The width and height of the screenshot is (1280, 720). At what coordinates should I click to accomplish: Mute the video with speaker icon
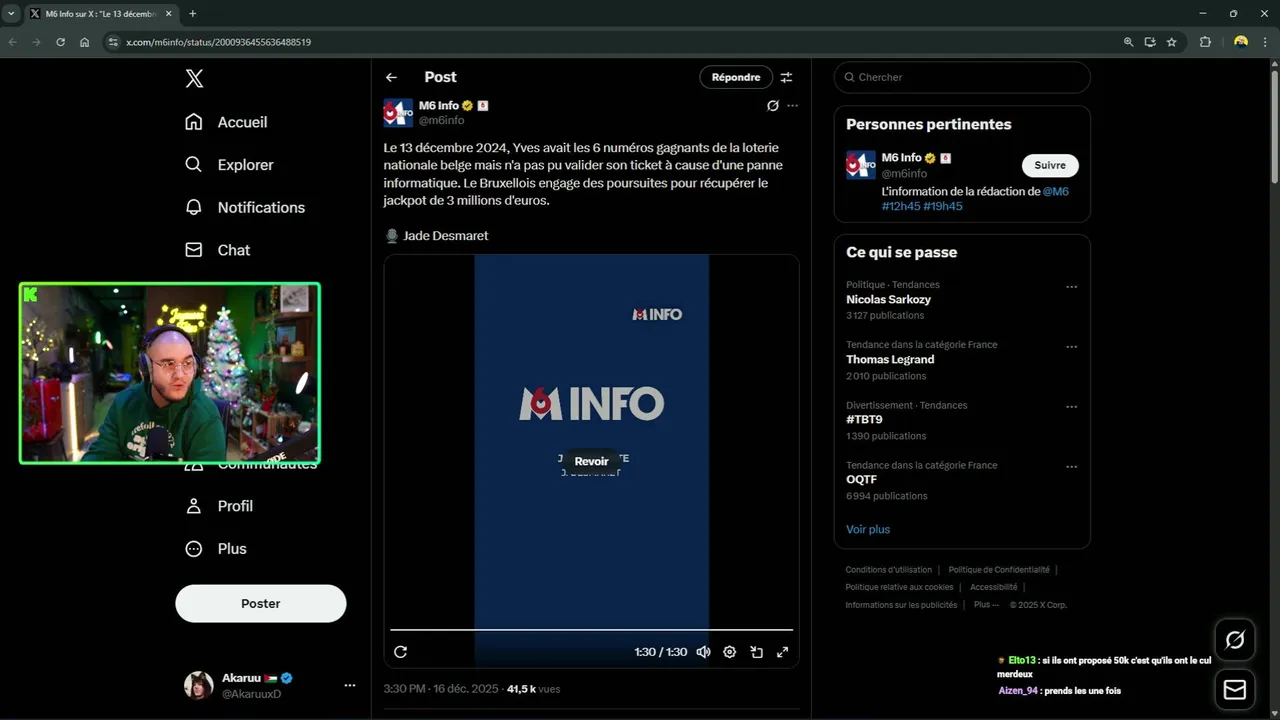tap(703, 652)
